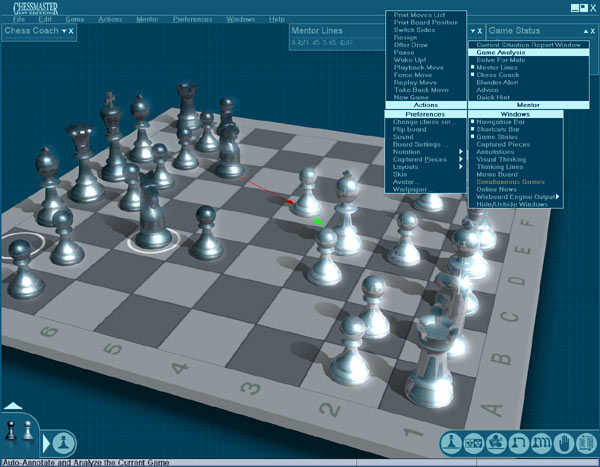The height and width of the screenshot is (467, 600).
Task: Click the pawn icon in shortcuts bar
Action: pyautogui.click(x=452, y=443)
